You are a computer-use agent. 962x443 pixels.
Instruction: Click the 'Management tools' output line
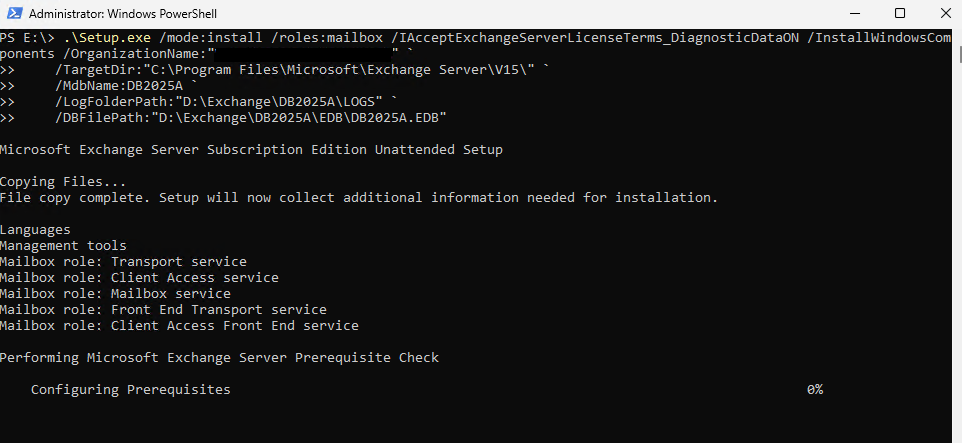point(63,245)
